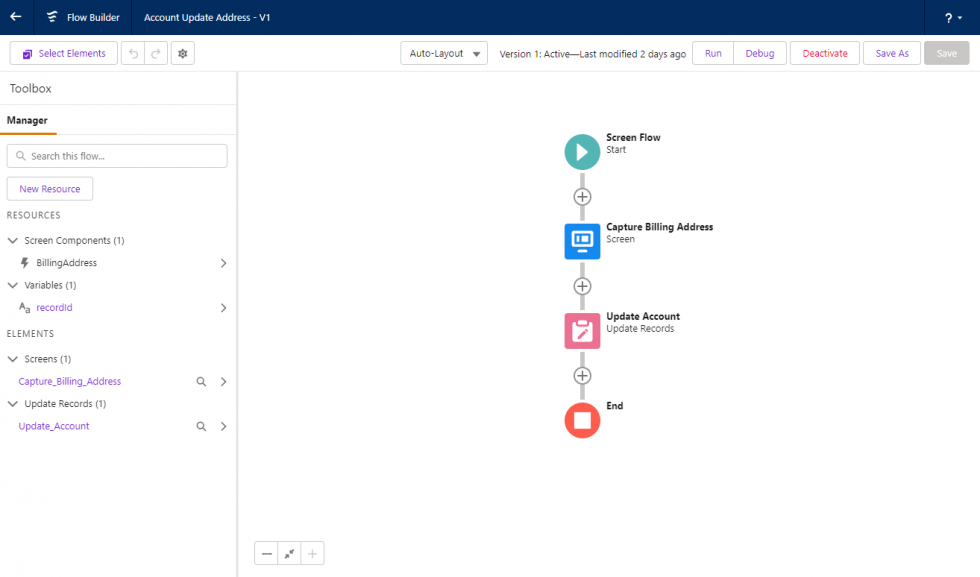Create a New Resource

point(50,189)
